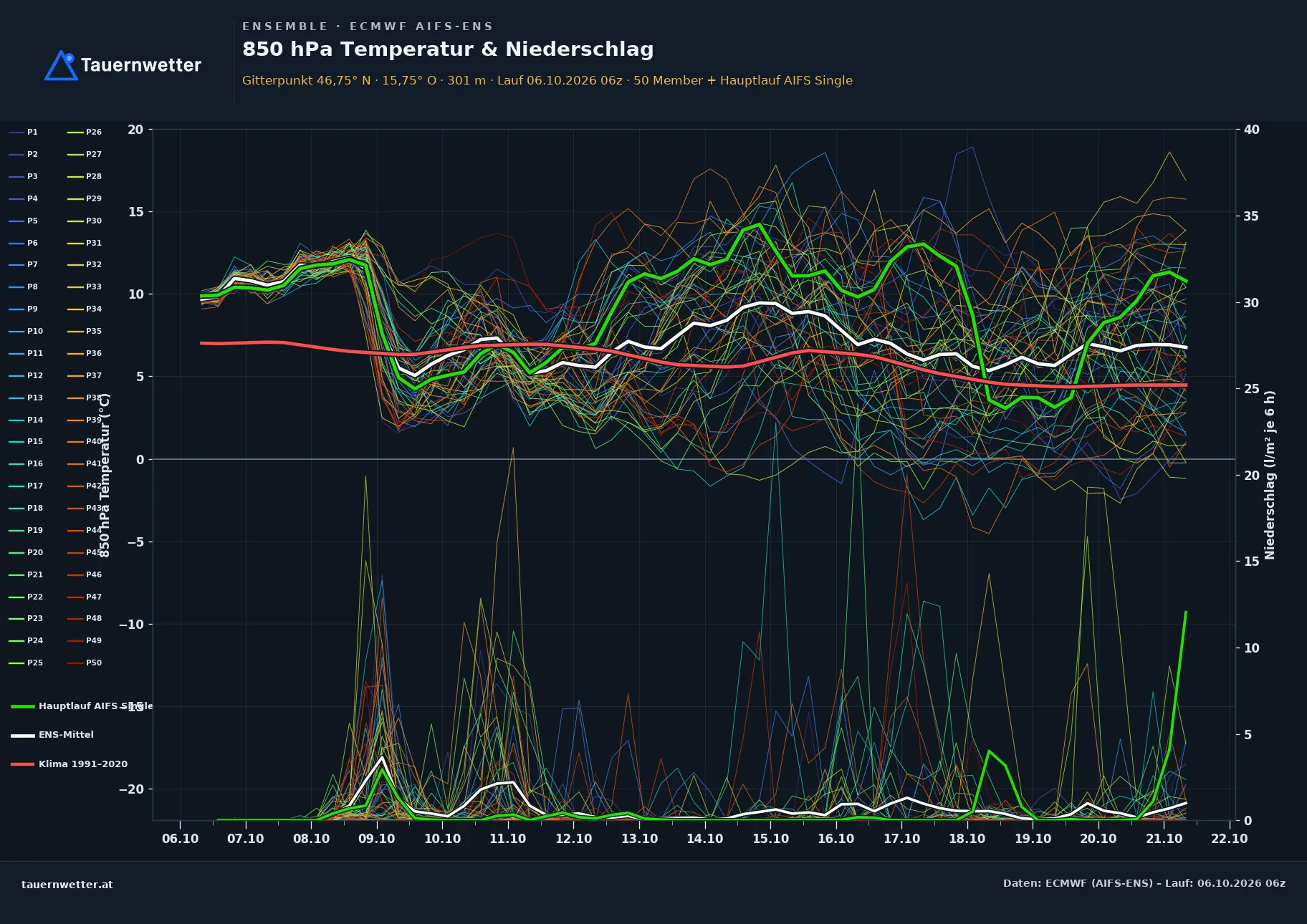Select the 30 tick on the Niederschlag axis
This screenshot has height=924, width=1307.
click(x=1251, y=303)
